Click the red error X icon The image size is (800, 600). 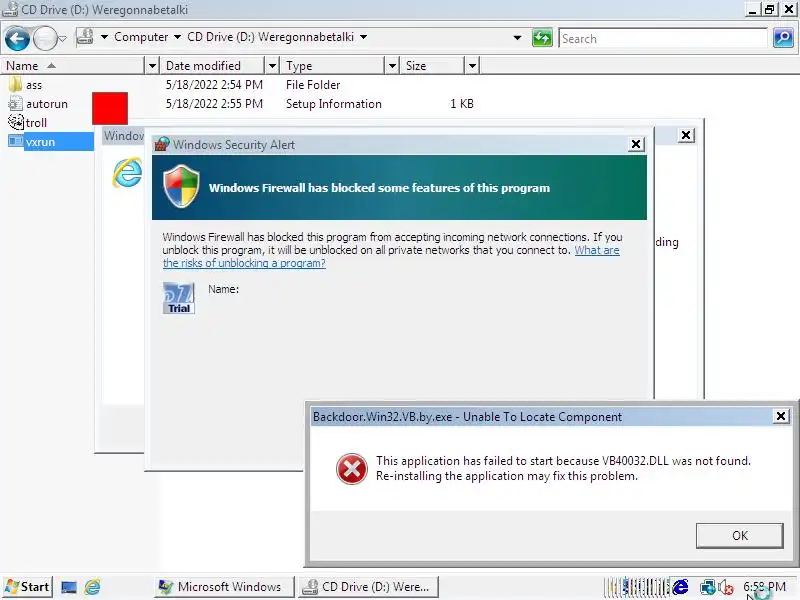(352, 469)
